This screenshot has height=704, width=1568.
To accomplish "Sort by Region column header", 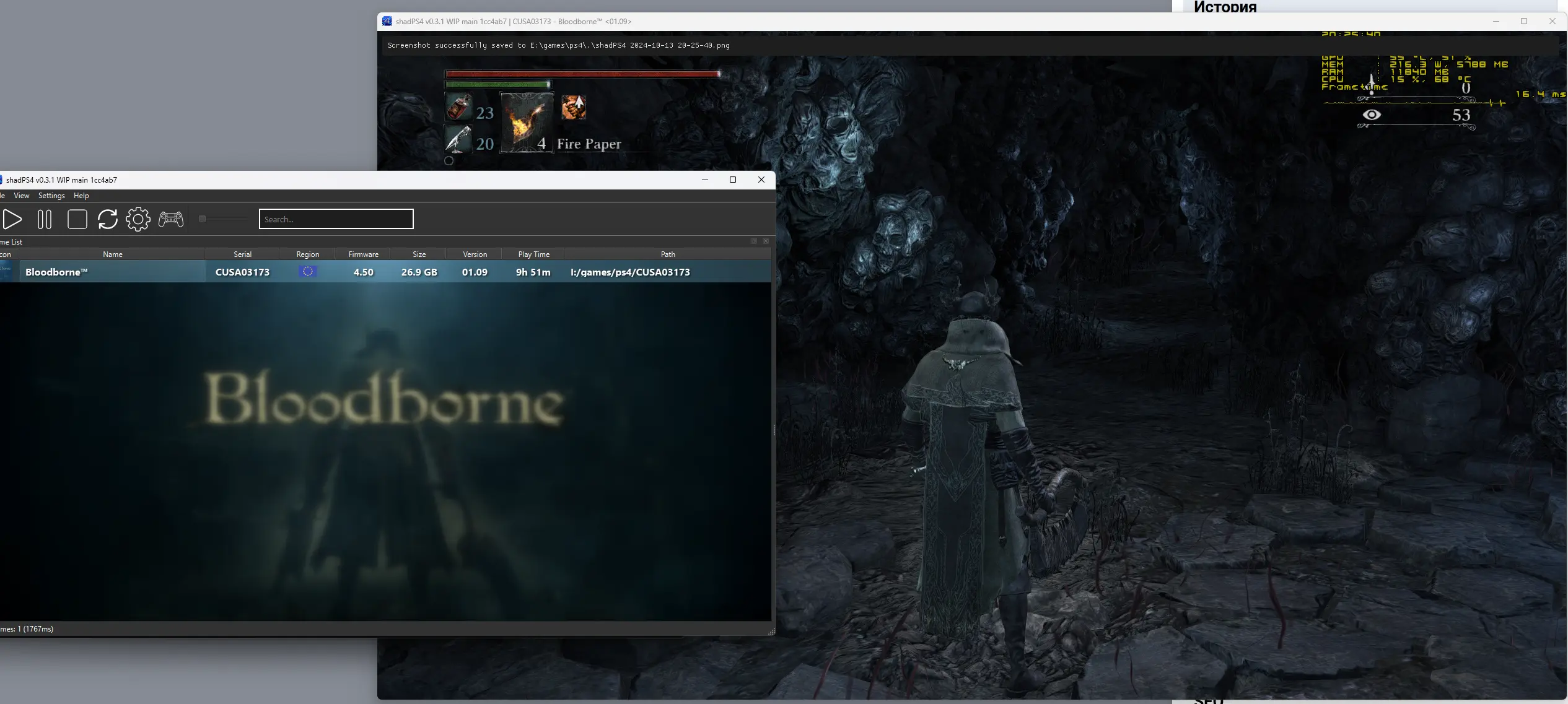I will 308,254.
